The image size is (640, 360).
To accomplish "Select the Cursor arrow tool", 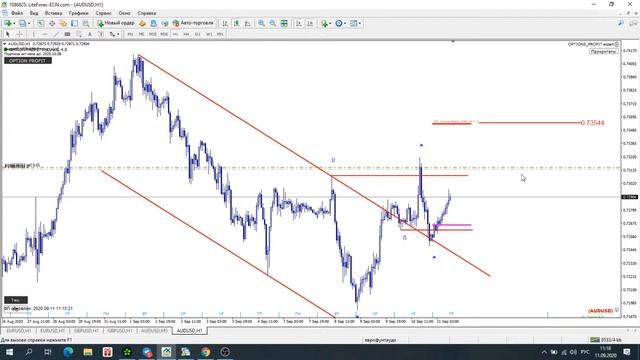I will [x=8, y=34].
